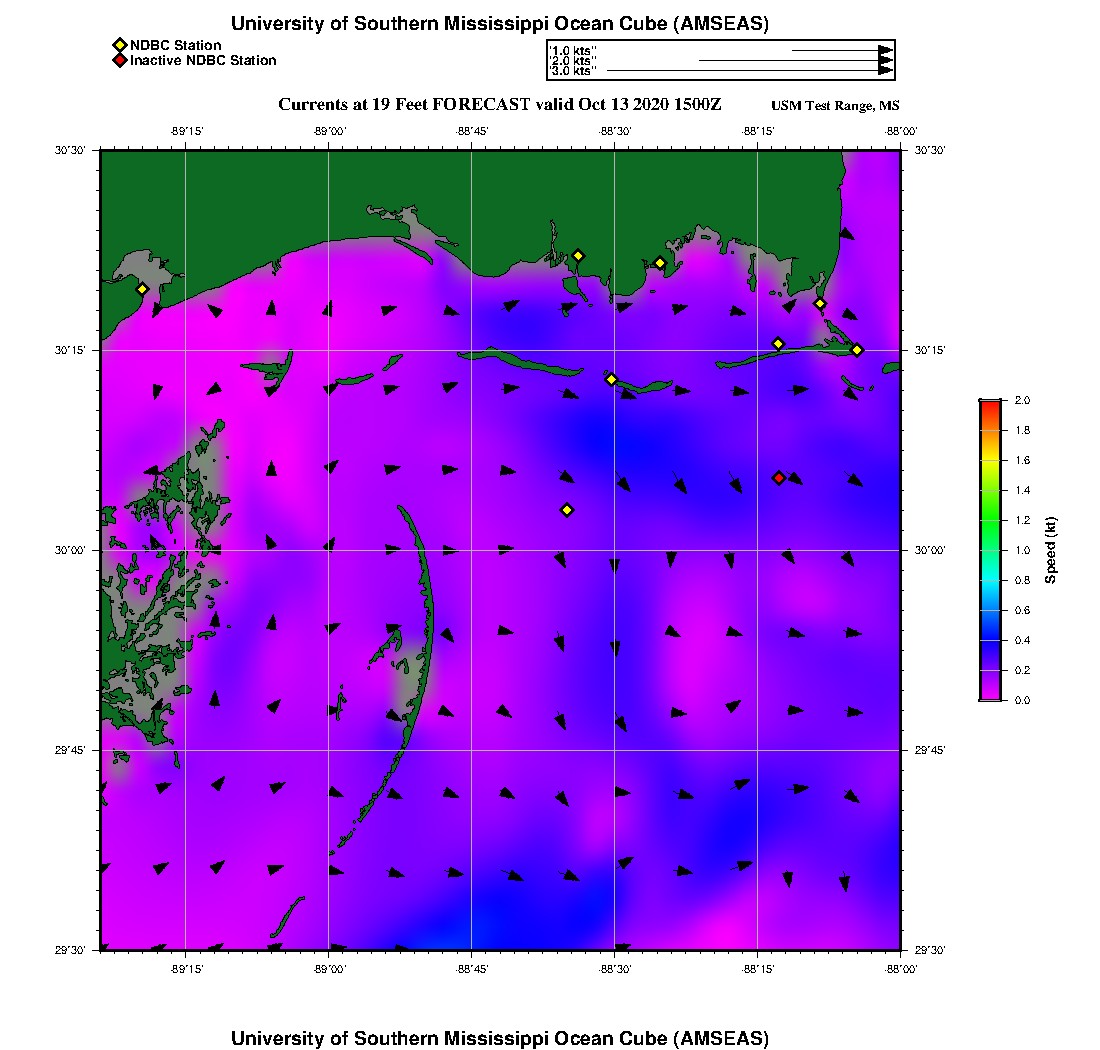Click the top Ocean Cube (AMSEAS) title
Screen dimensions: 1100x1050
[x=499, y=24]
